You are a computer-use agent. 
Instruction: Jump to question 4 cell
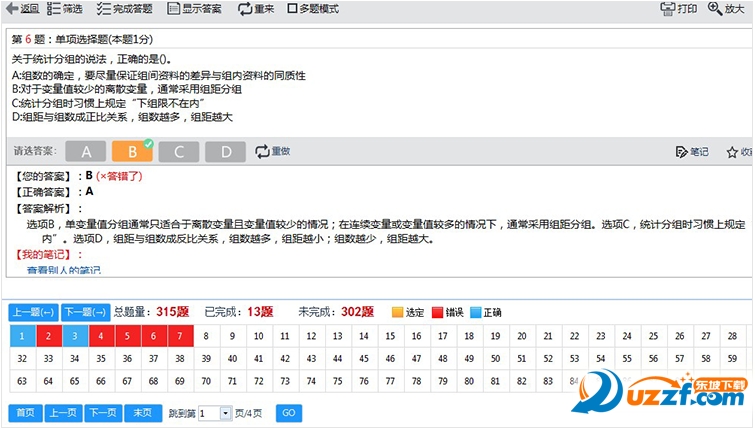(x=101, y=336)
